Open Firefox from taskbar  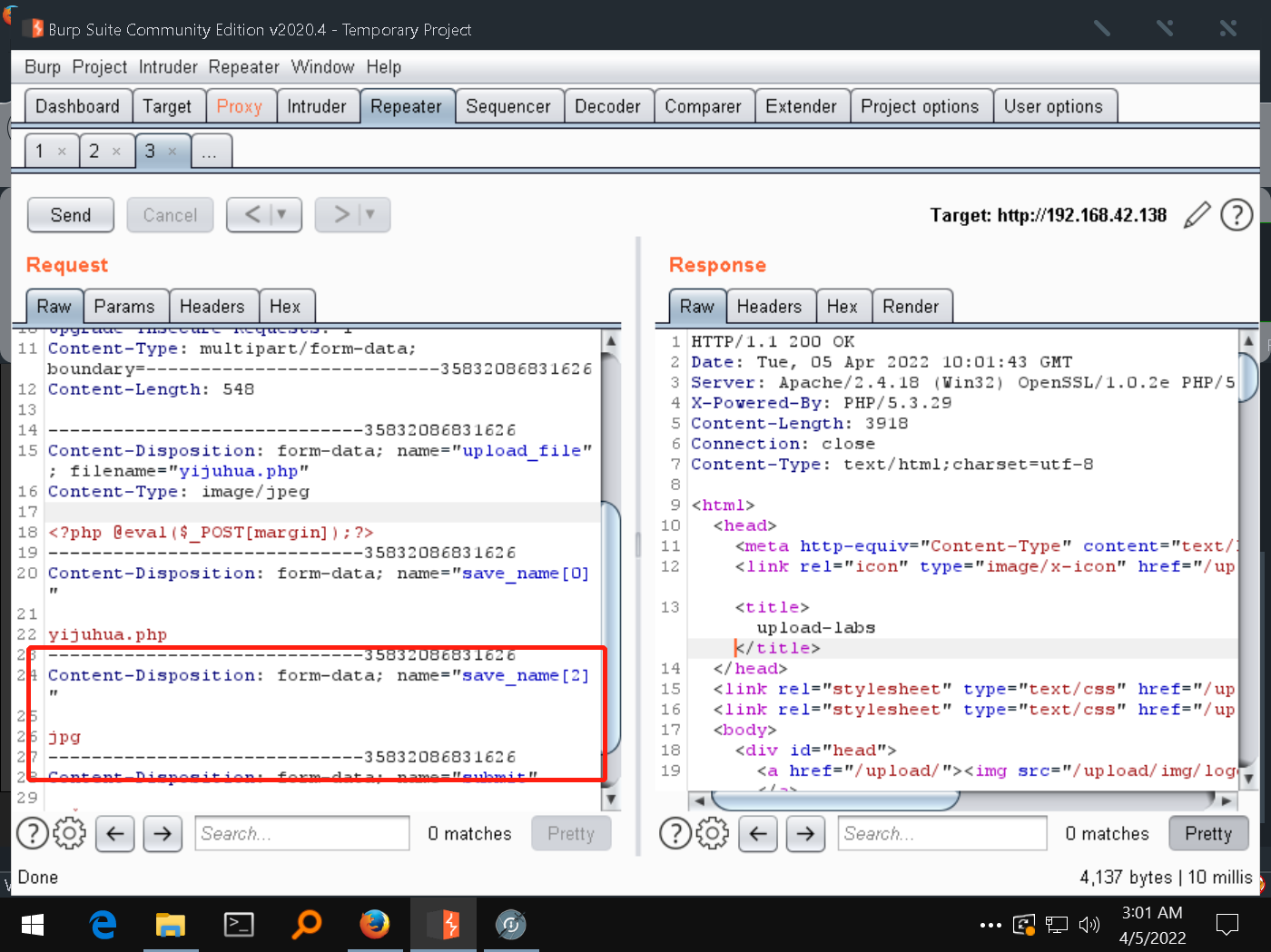point(374,925)
